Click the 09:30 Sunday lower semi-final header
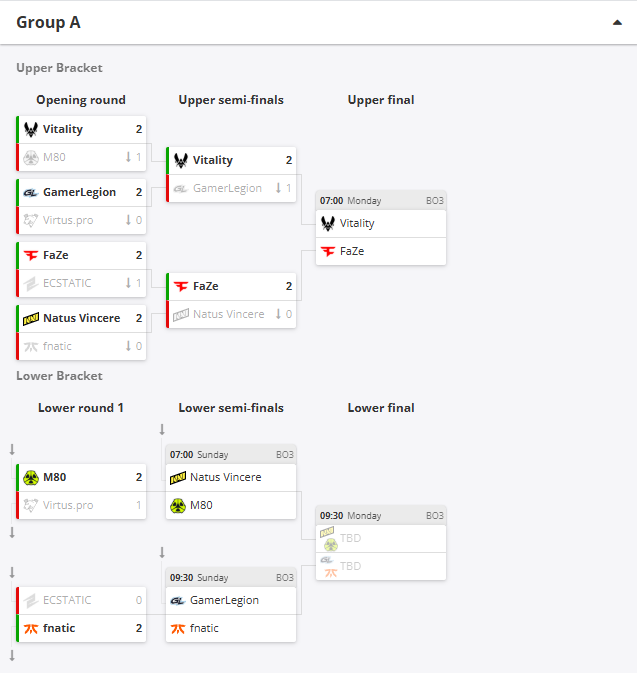 (x=231, y=578)
